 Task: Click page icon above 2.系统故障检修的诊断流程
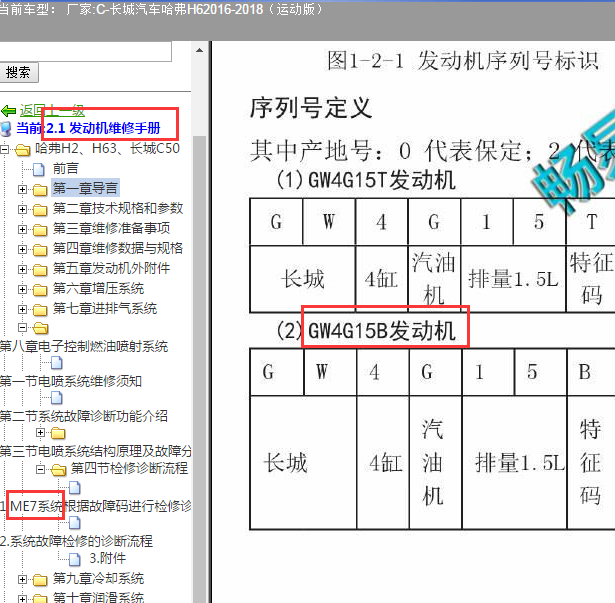(75, 523)
